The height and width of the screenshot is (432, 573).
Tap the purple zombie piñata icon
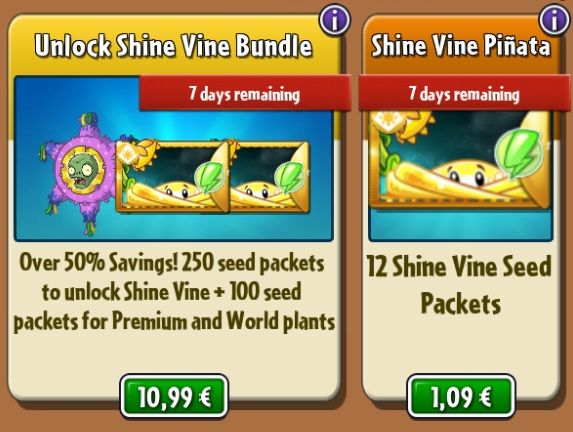pos(81,172)
